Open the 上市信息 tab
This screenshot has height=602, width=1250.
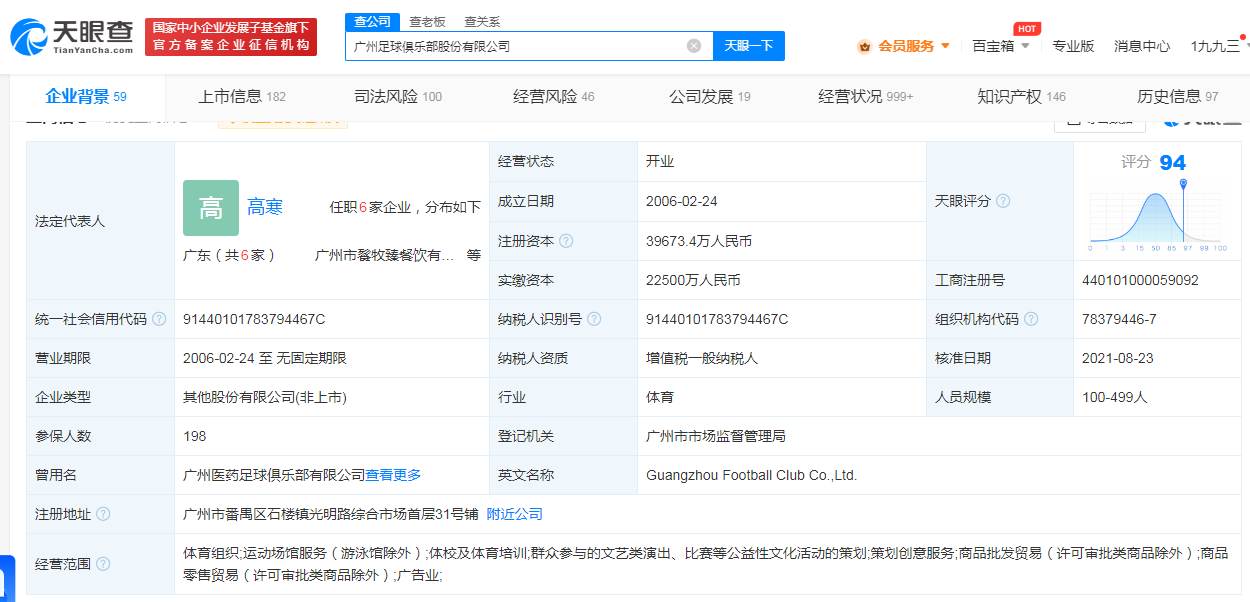pyautogui.click(x=242, y=96)
